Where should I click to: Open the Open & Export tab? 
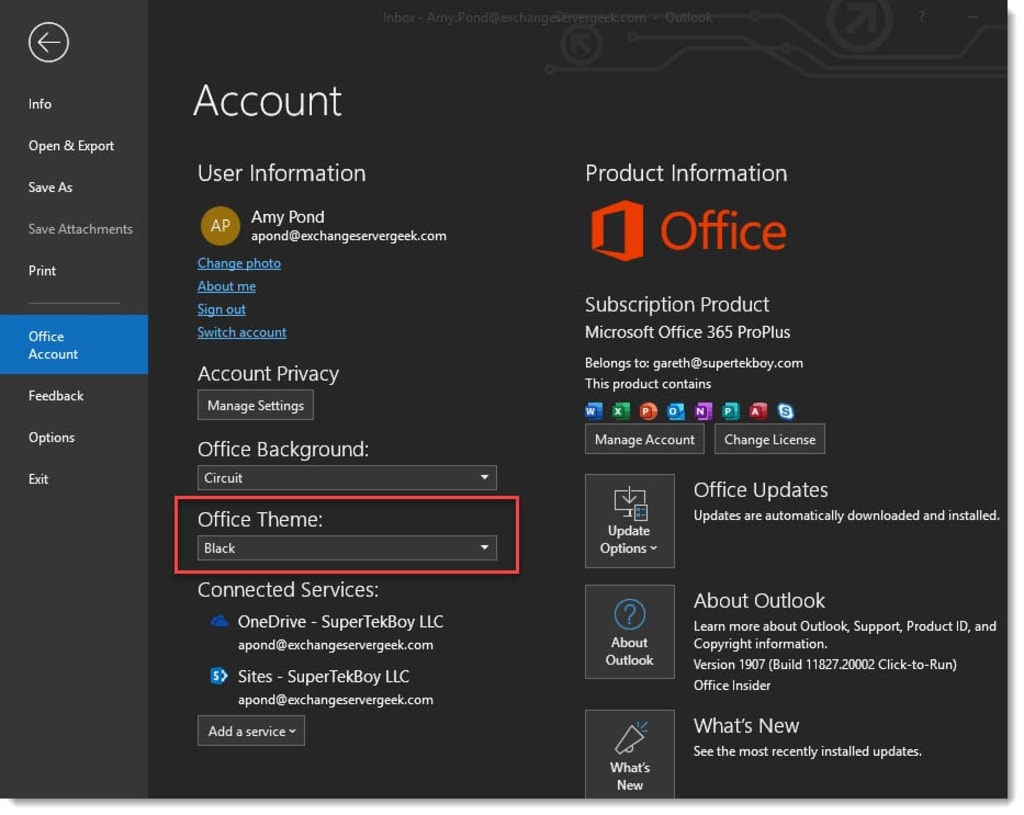tap(71, 146)
